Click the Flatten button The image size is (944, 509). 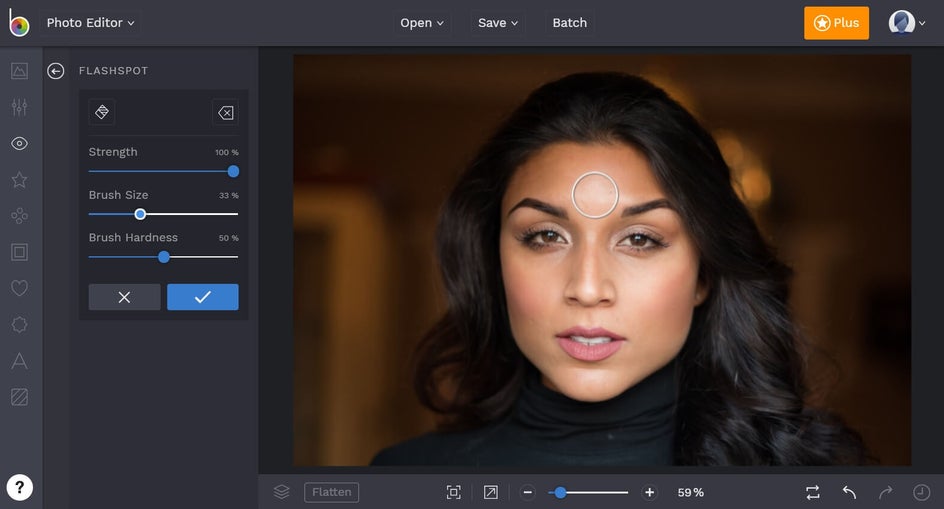[x=331, y=492]
